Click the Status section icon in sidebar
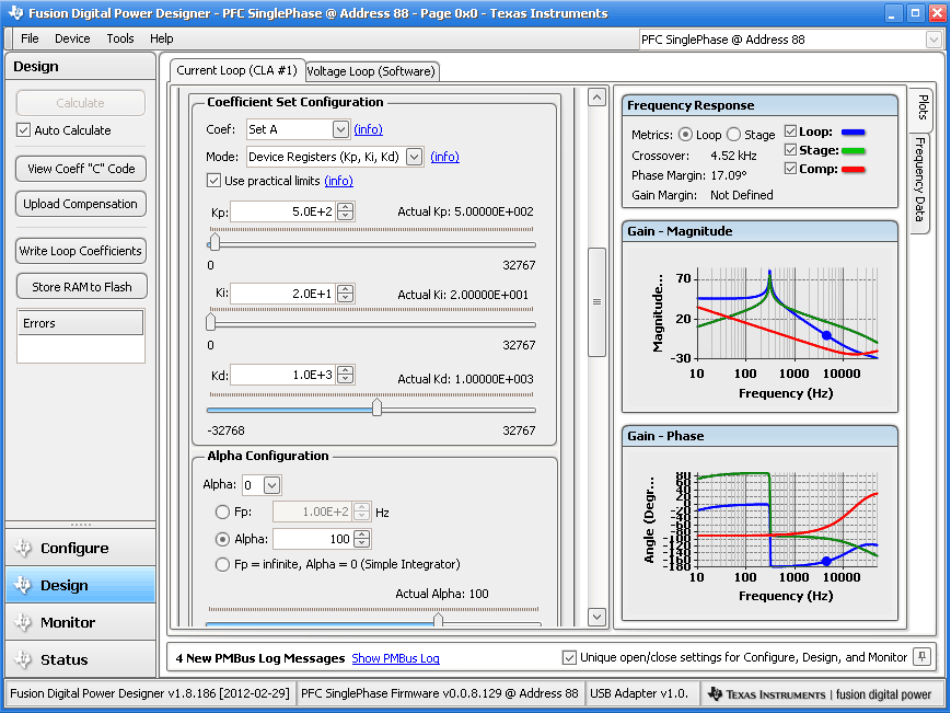 23,660
